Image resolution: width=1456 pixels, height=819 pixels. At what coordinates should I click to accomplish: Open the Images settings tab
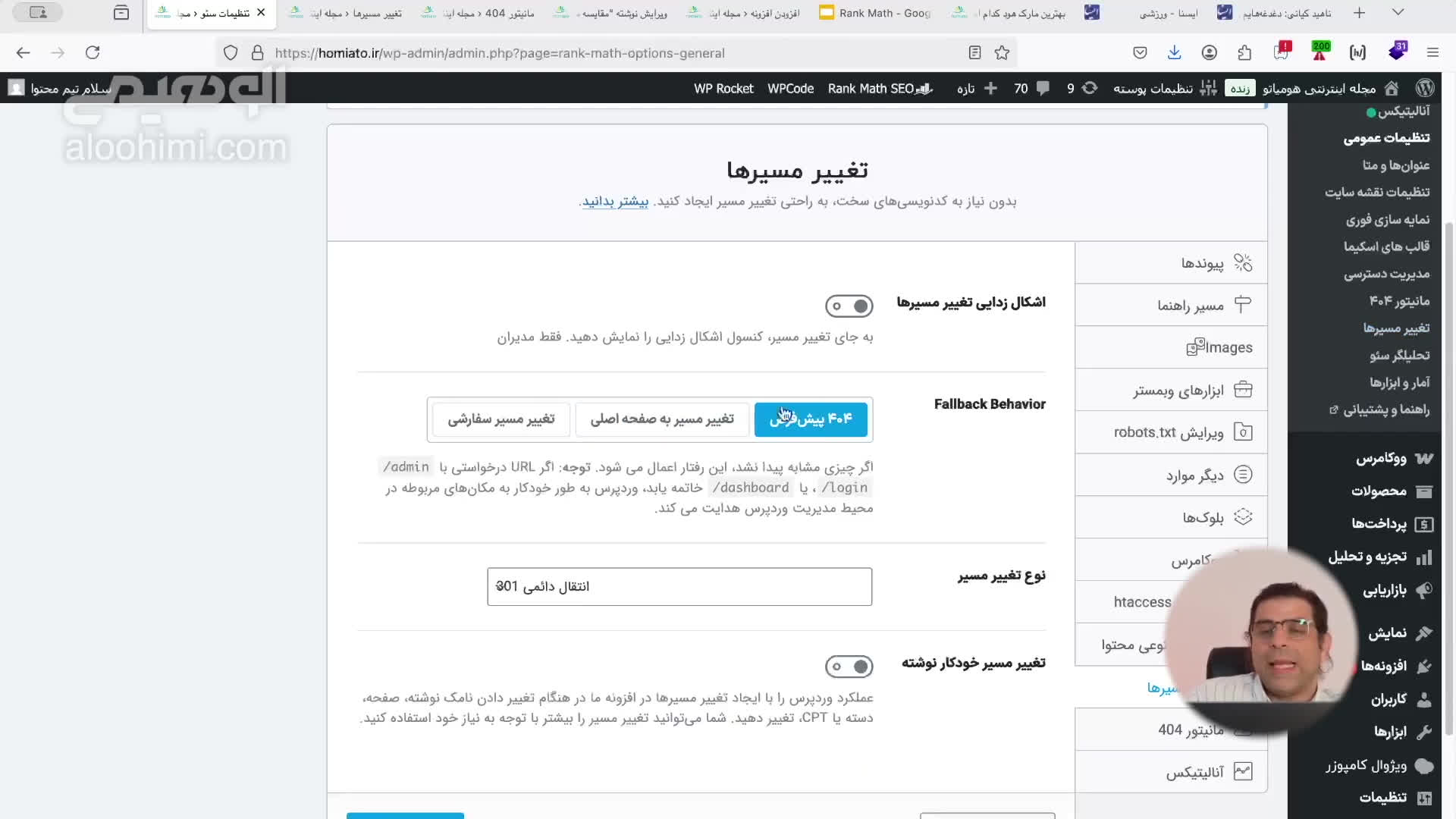pos(1171,348)
